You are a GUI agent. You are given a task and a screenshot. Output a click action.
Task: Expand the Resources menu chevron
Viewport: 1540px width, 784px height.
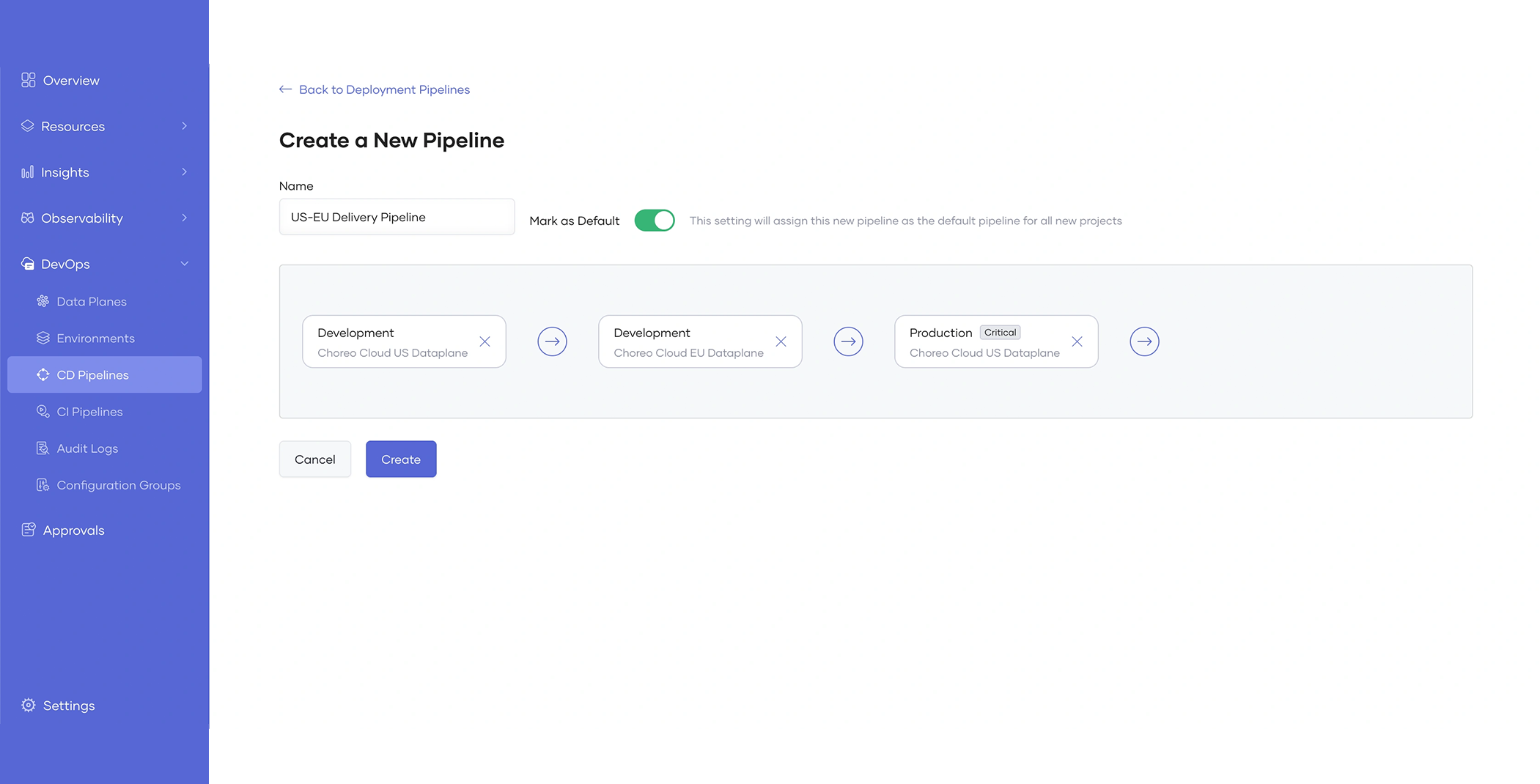[x=184, y=126]
